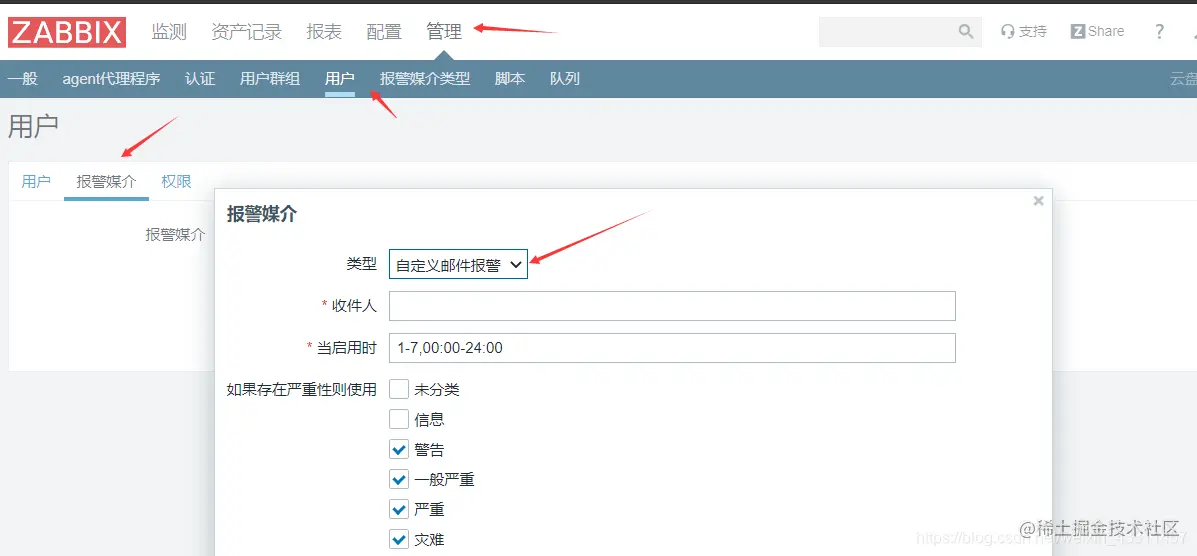Close the 报警媒介 dialog
Image resolution: width=1197 pixels, height=556 pixels.
(1037, 201)
